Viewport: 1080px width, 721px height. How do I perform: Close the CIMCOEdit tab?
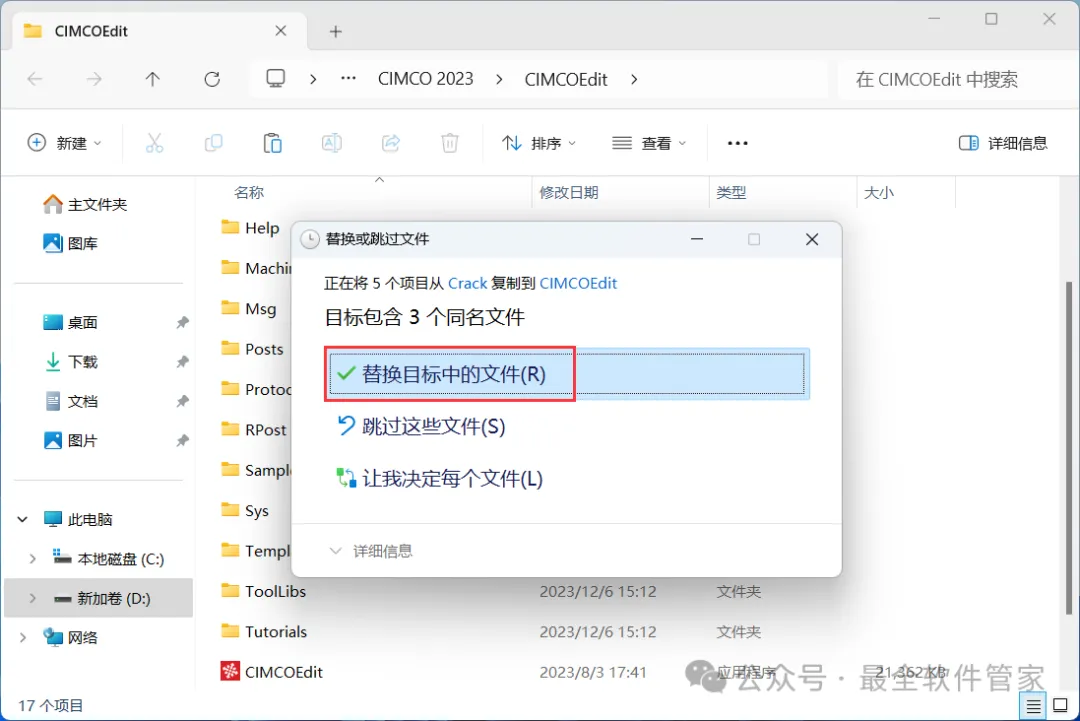point(280,31)
